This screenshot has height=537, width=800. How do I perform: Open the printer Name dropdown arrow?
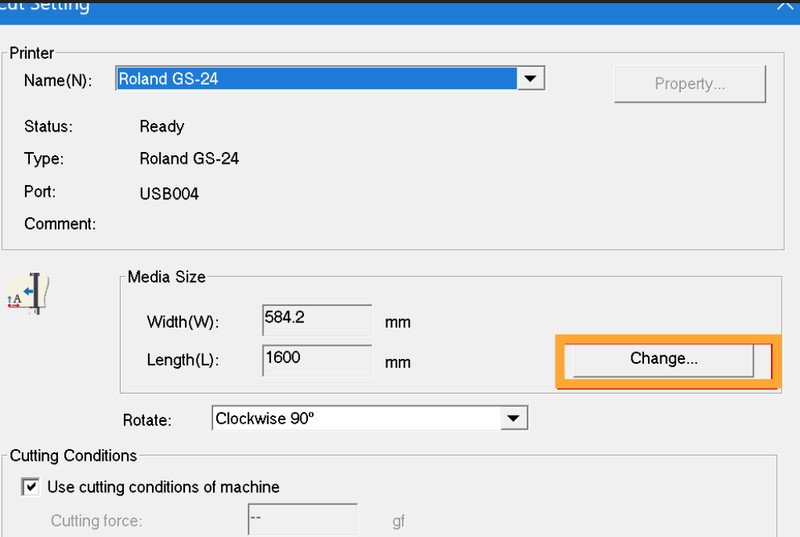point(530,79)
